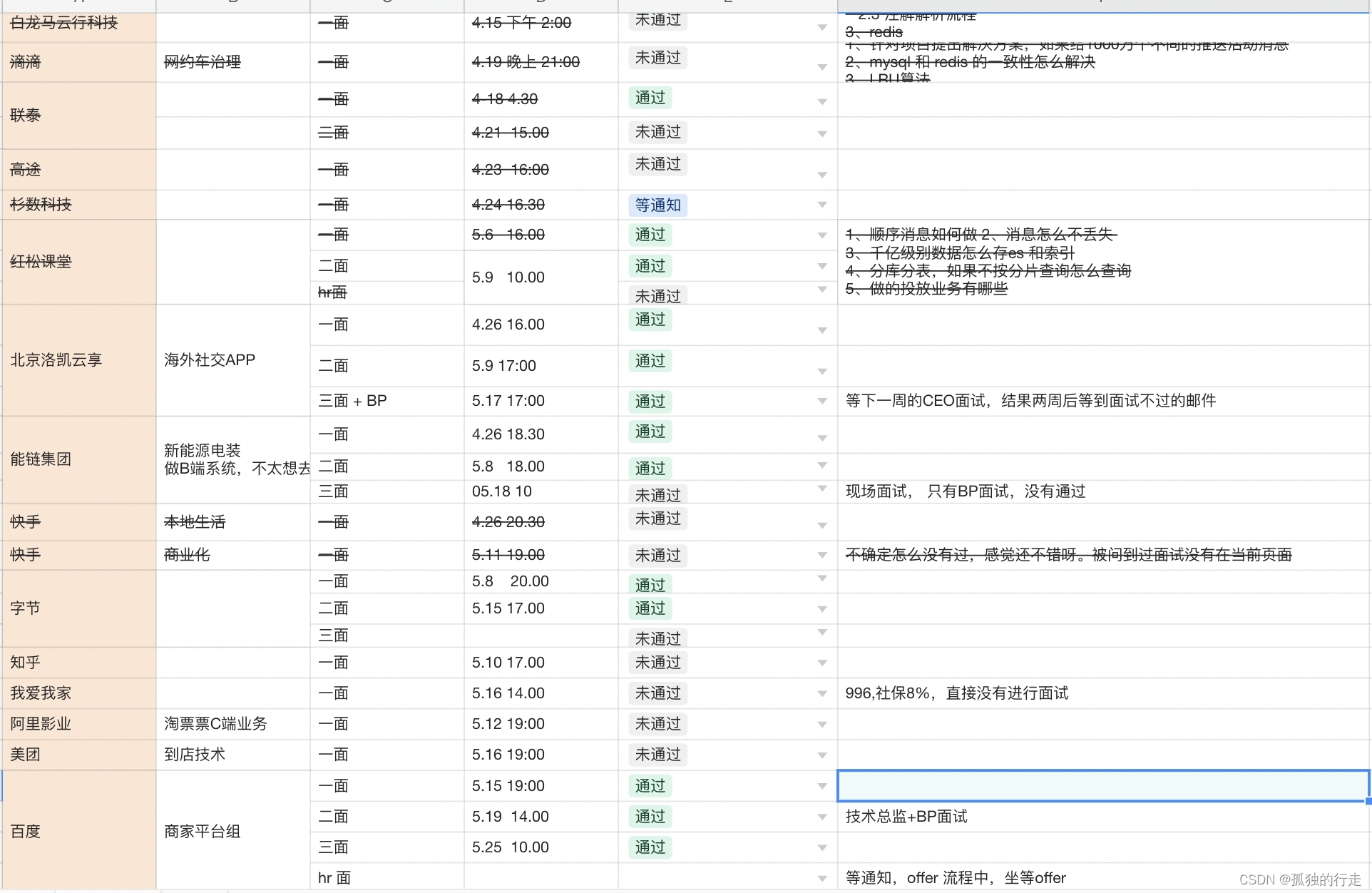Click 未通过 tag in 美团 row
1372x893 pixels.
click(657, 755)
